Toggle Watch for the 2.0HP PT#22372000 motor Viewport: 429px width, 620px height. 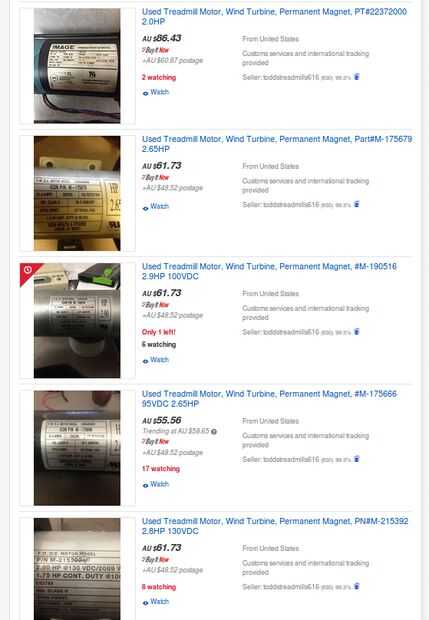pyautogui.click(x=156, y=92)
